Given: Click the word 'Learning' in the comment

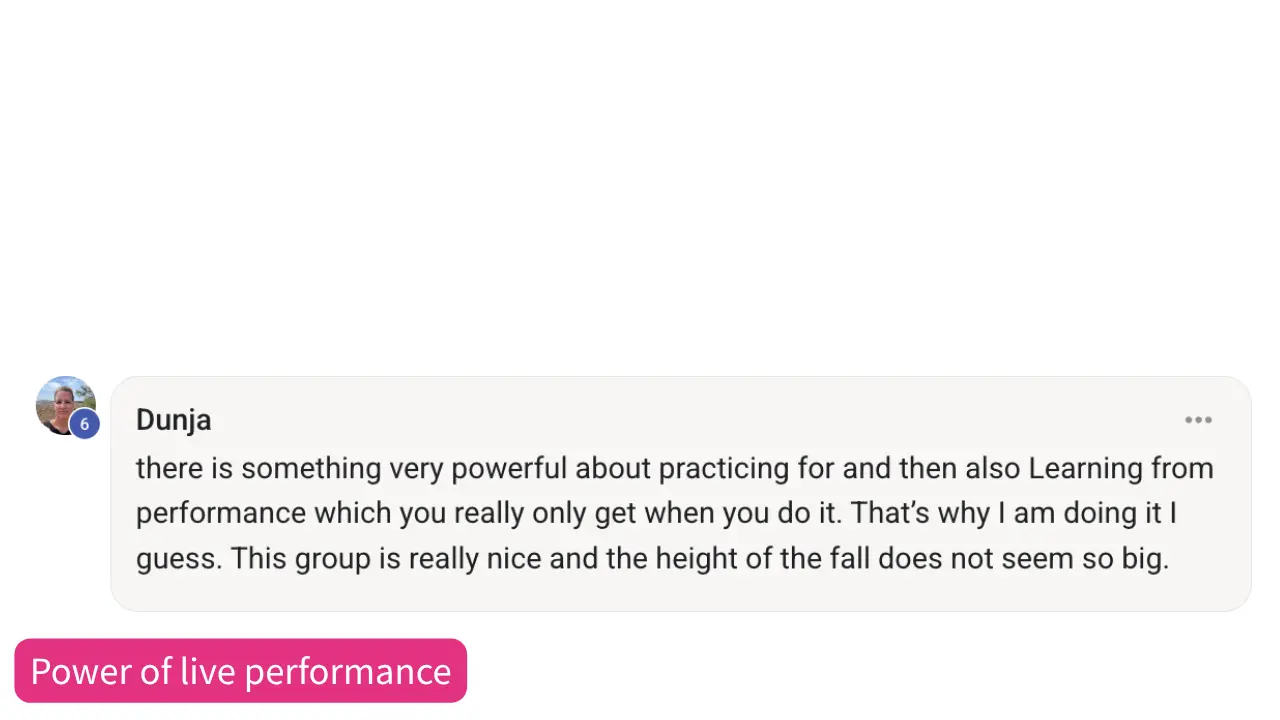Looking at the screenshot, I should click(1085, 469).
